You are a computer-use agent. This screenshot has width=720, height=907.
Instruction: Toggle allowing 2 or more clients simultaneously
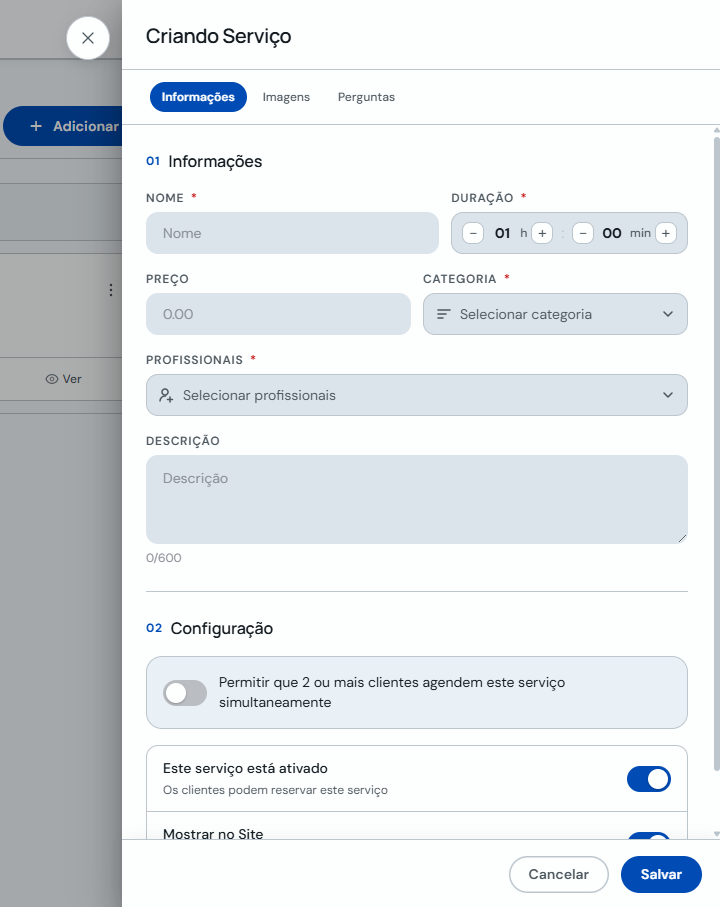184,693
